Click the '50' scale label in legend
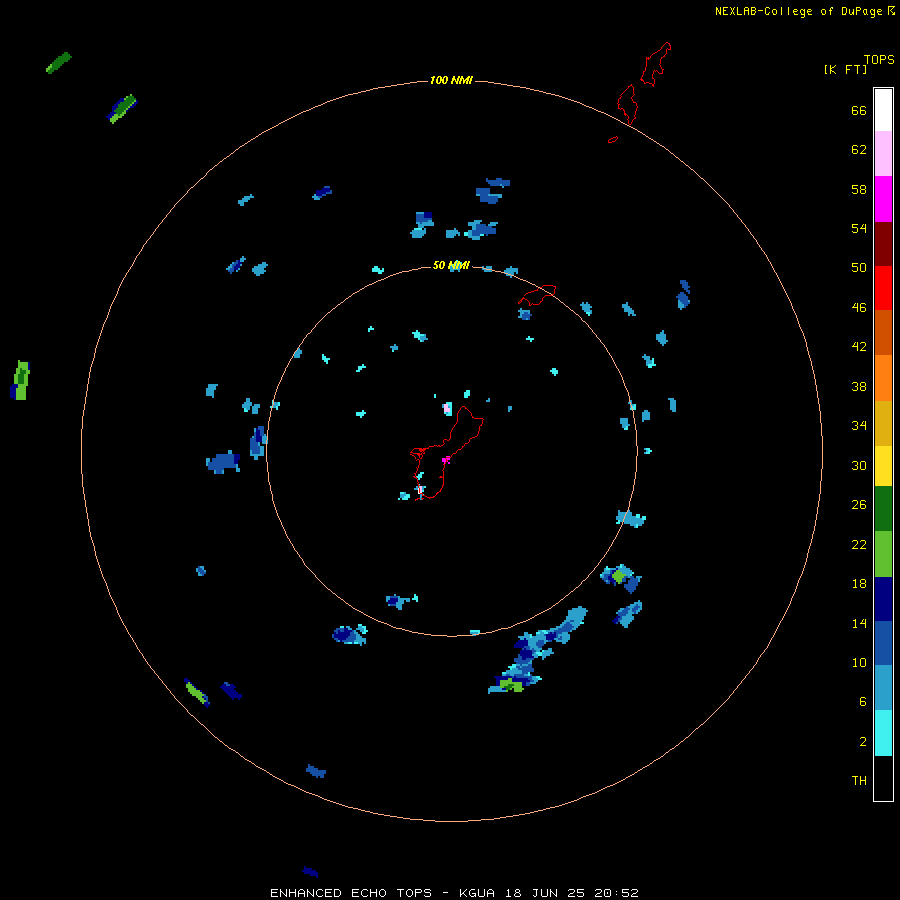The image size is (900, 900). [859, 267]
